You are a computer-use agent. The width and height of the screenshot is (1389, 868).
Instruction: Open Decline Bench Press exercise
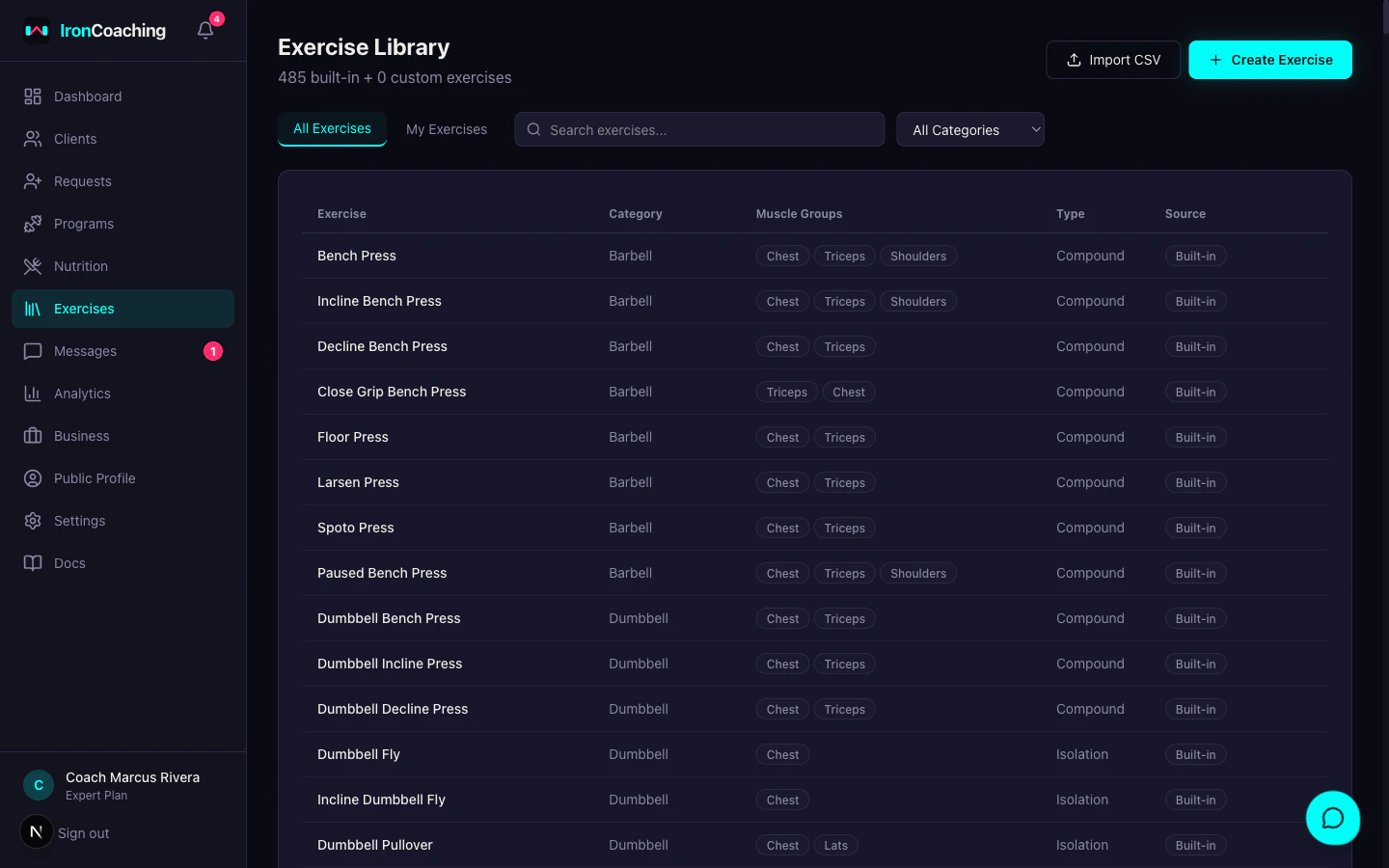(382, 346)
